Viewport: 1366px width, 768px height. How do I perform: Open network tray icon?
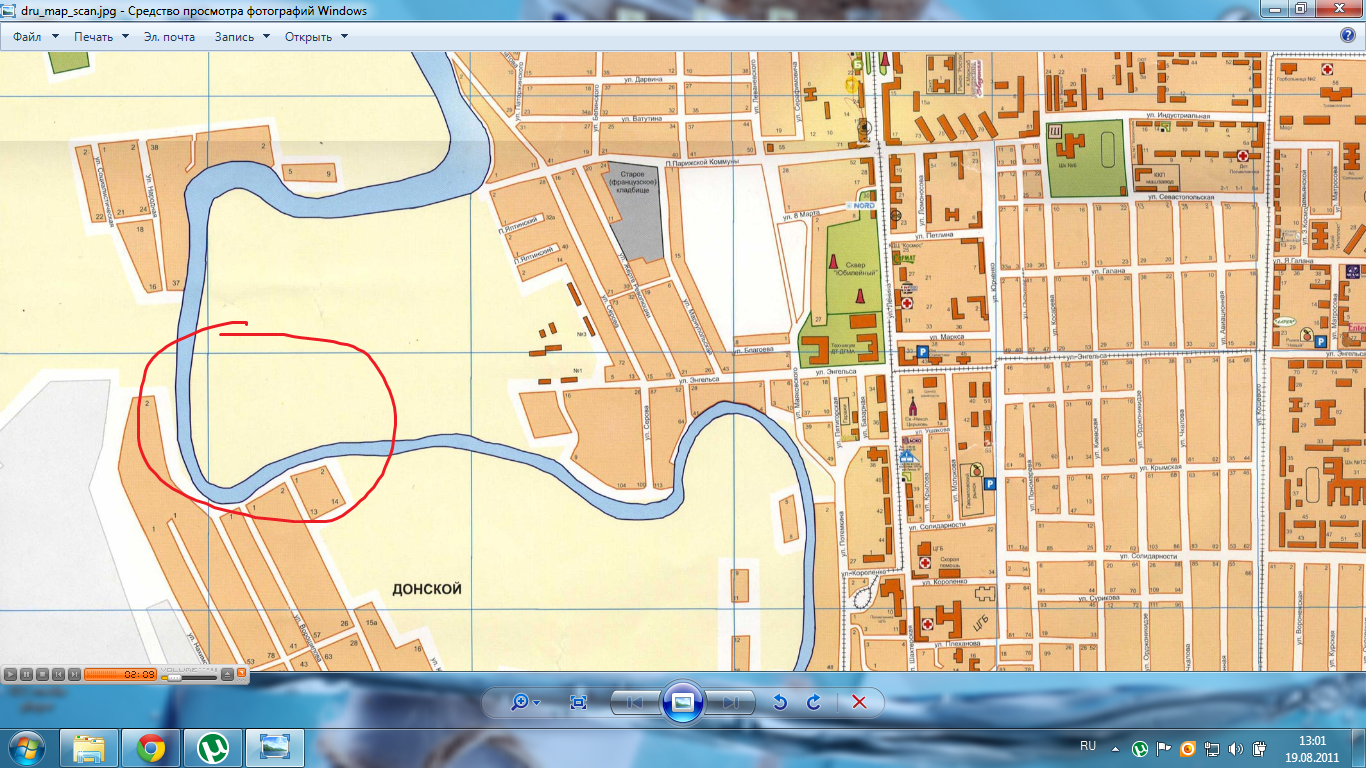click(1212, 748)
